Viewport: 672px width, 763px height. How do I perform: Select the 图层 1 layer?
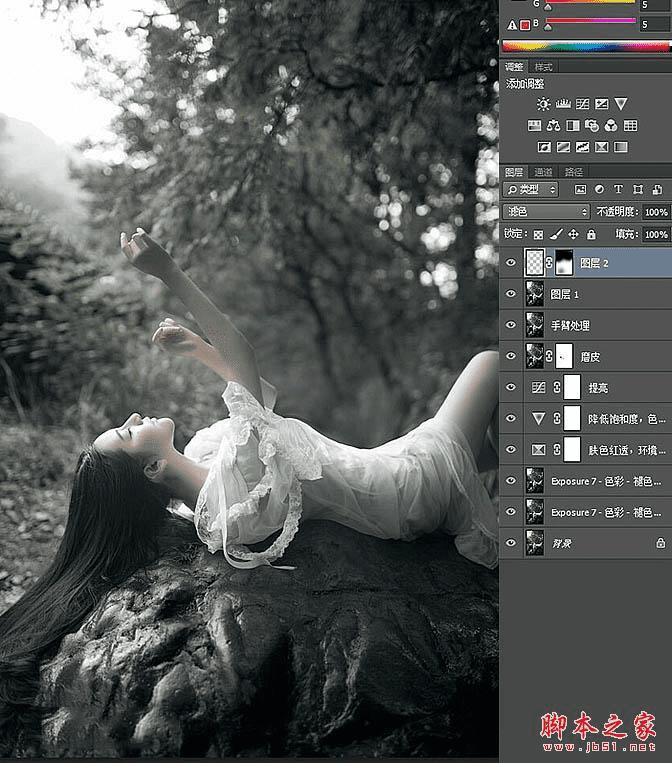[x=586, y=294]
